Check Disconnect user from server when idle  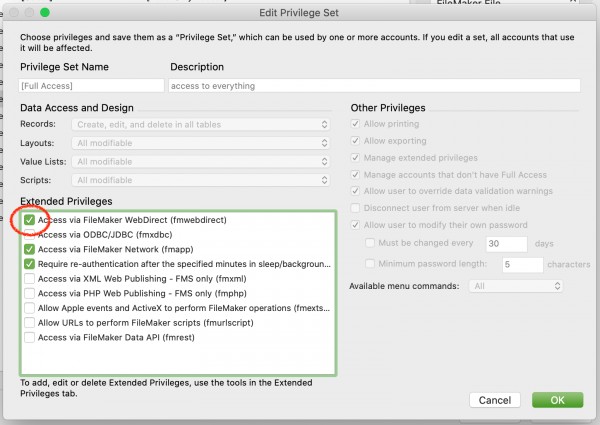[355, 208]
